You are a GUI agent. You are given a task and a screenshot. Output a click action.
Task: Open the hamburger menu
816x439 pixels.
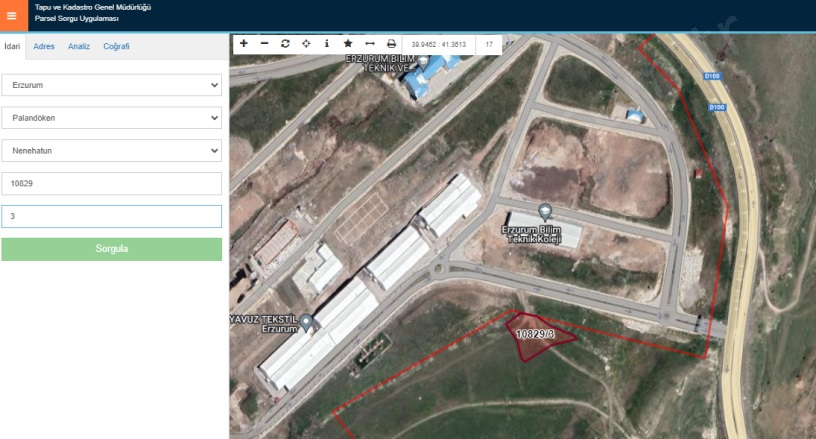pyautogui.click(x=12, y=15)
